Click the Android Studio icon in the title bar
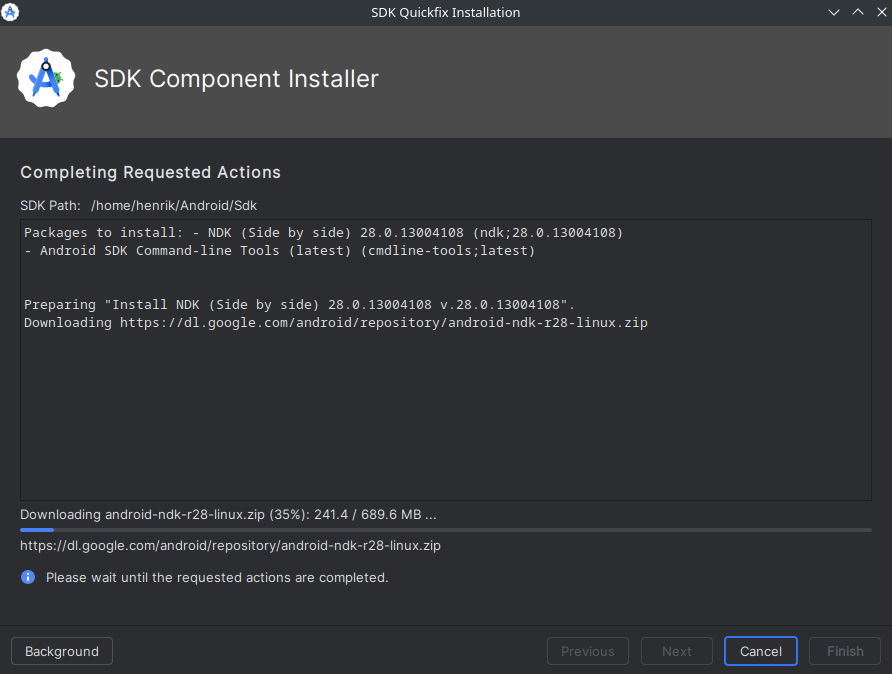Viewport: 892px width, 674px height. 10,12
